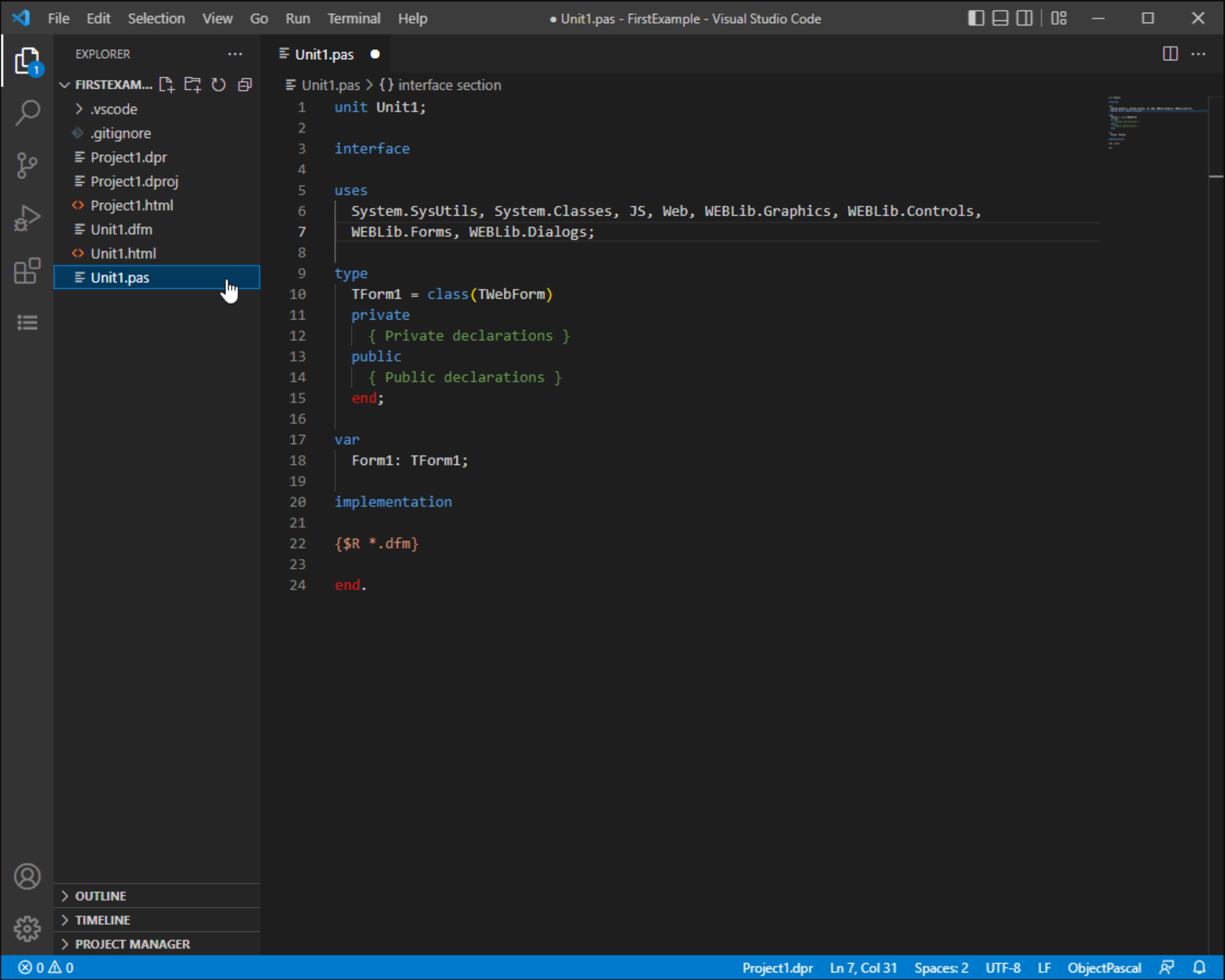Change file encoding UTF-8

(x=1003, y=967)
